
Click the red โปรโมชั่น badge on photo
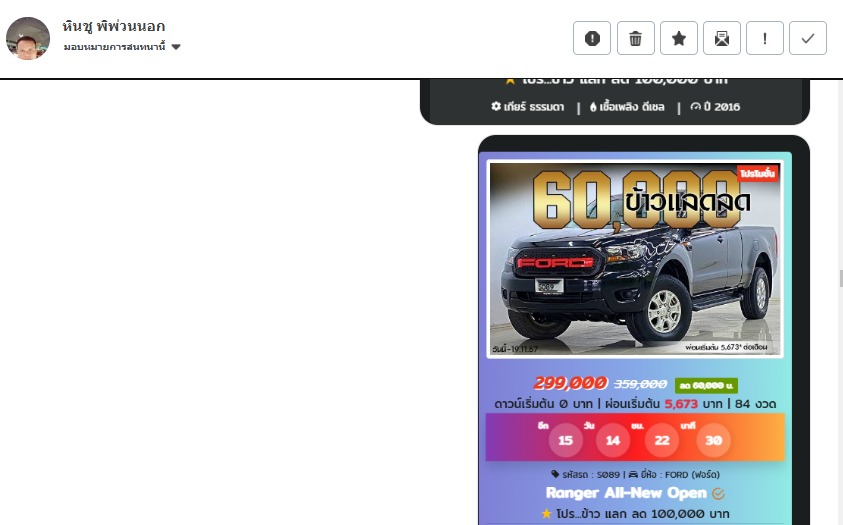757,174
